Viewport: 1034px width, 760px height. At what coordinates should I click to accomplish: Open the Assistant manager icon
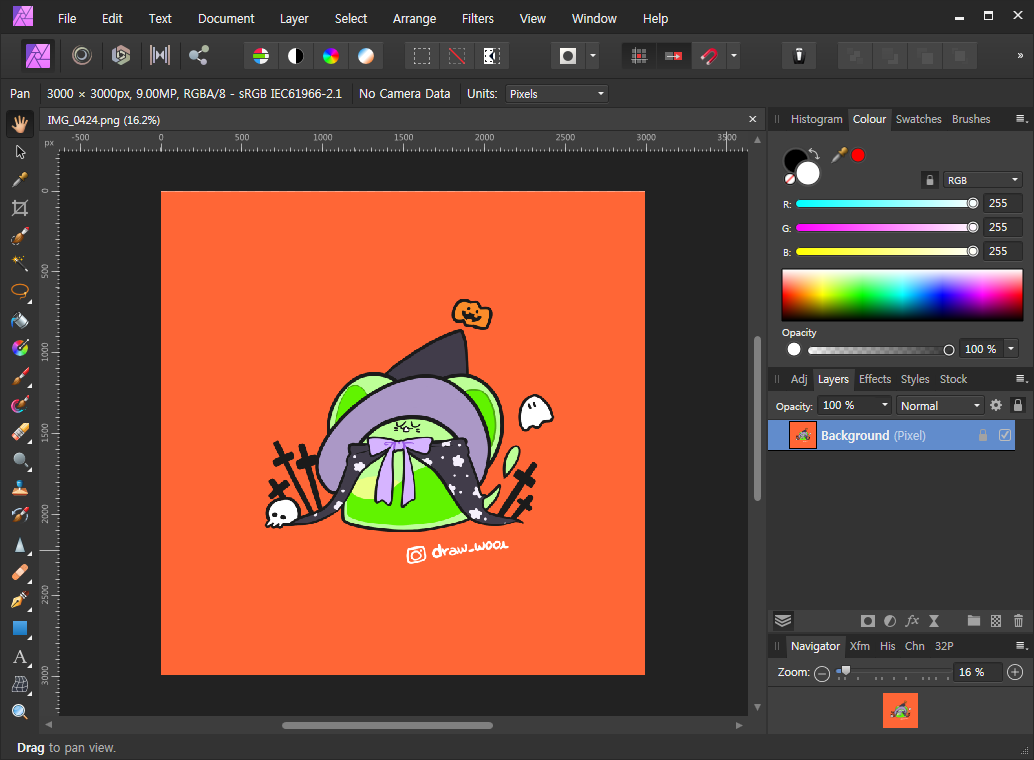pos(799,56)
